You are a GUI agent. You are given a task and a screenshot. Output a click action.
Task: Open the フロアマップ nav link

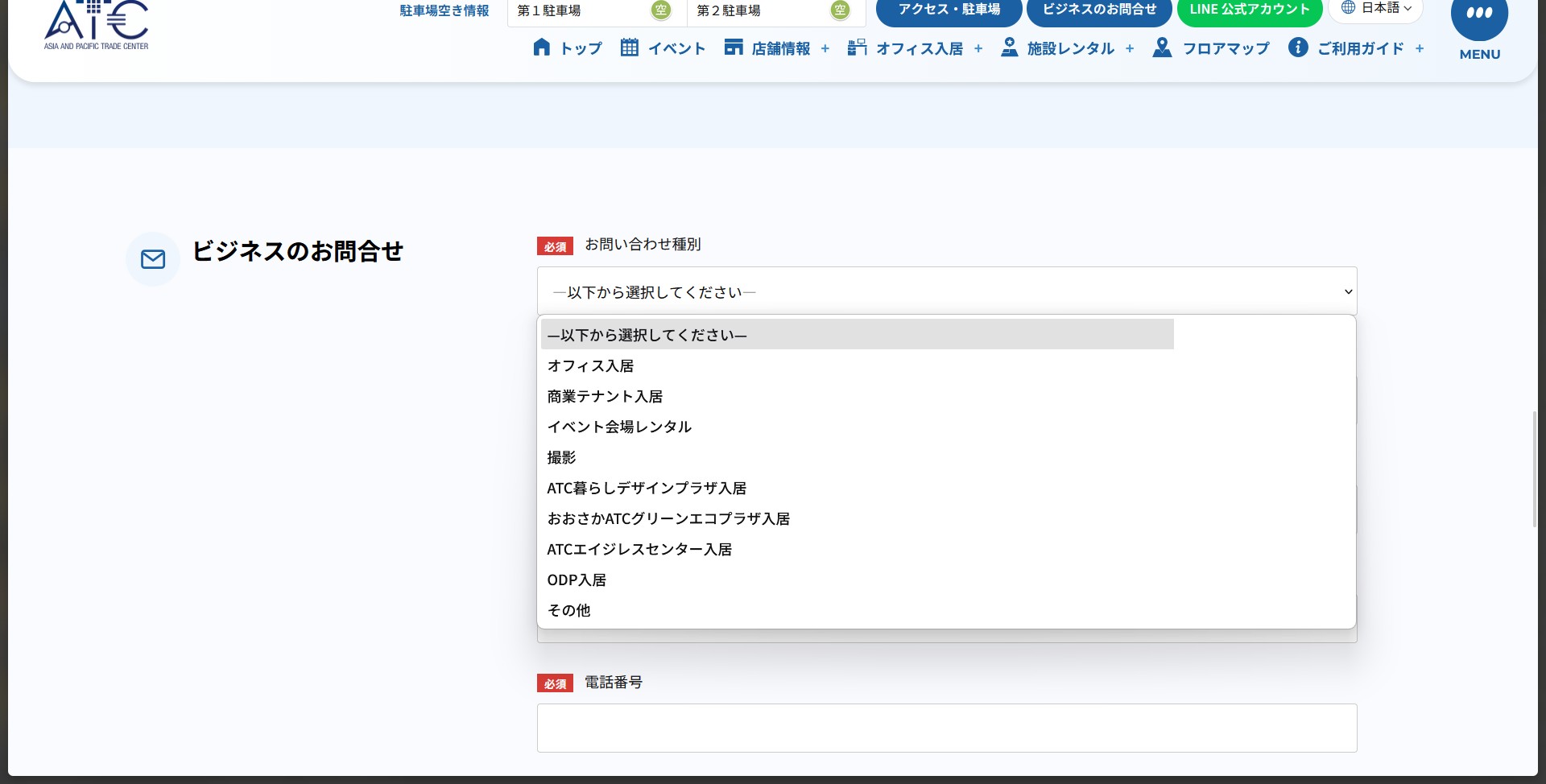[1226, 48]
